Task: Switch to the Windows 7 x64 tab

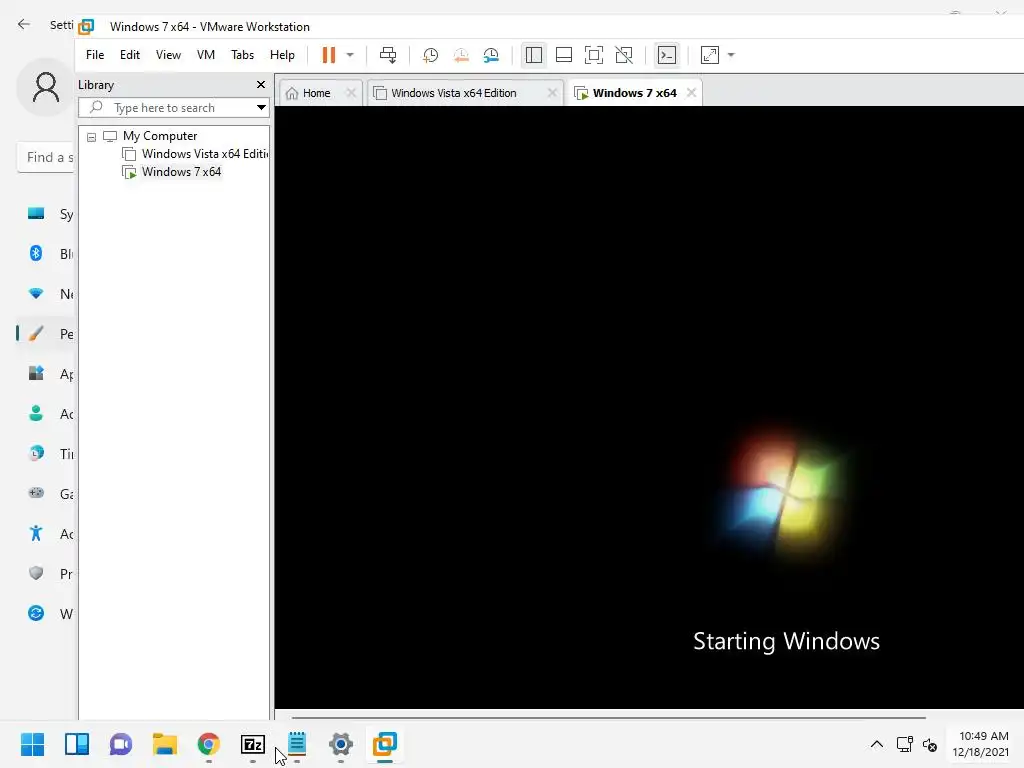Action: [634, 93]
